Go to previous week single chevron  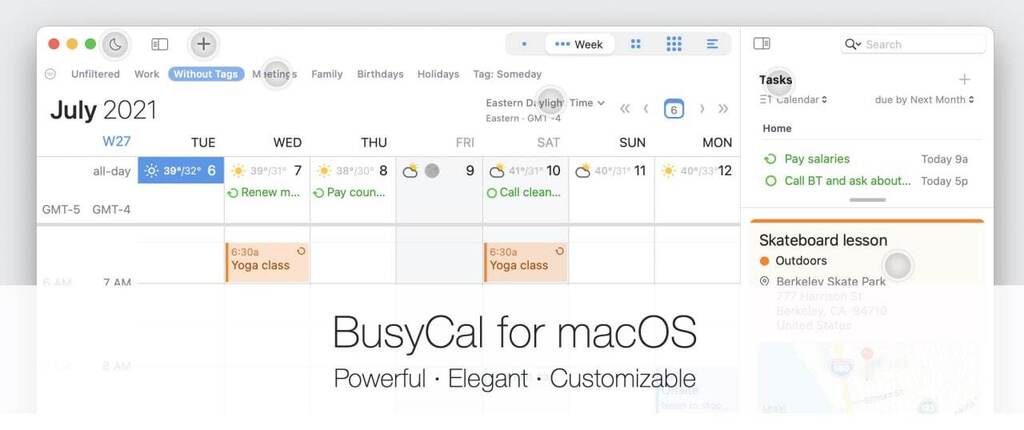pos(646,108)
